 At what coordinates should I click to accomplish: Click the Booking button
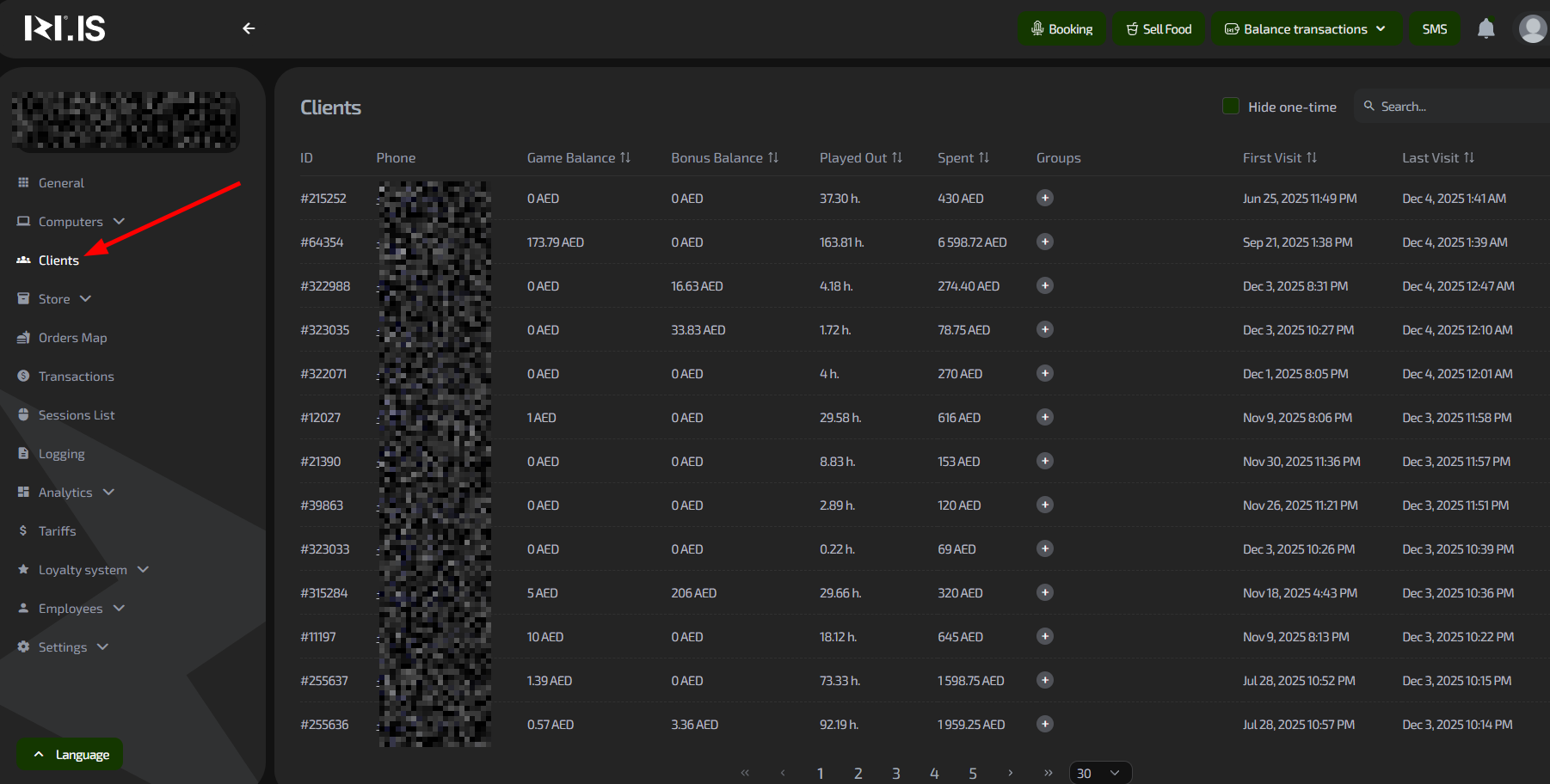click(x=1061, y=29)
